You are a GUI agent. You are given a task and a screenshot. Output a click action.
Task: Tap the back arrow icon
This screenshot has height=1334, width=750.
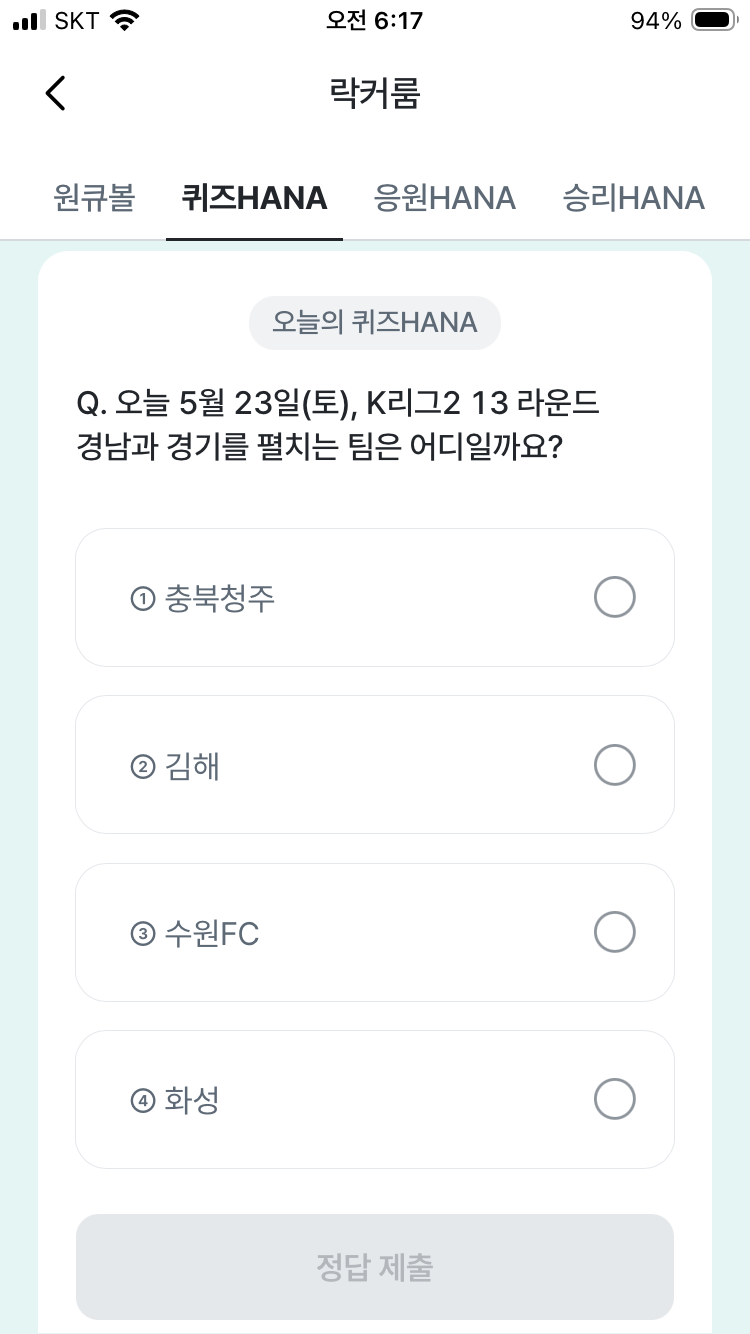pos(55,93)
